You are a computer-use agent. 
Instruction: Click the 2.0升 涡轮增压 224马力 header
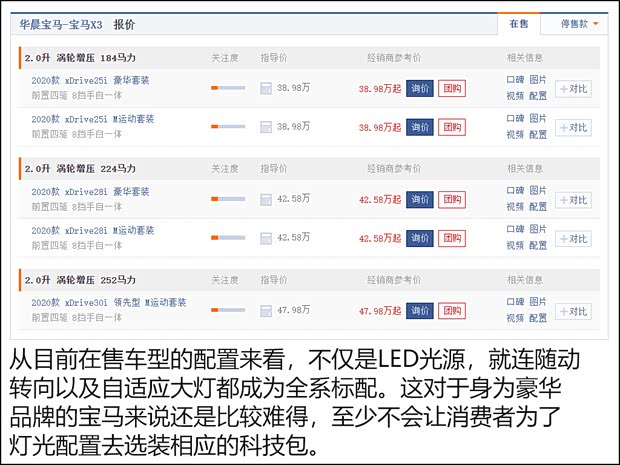click(x=80, y=169)
